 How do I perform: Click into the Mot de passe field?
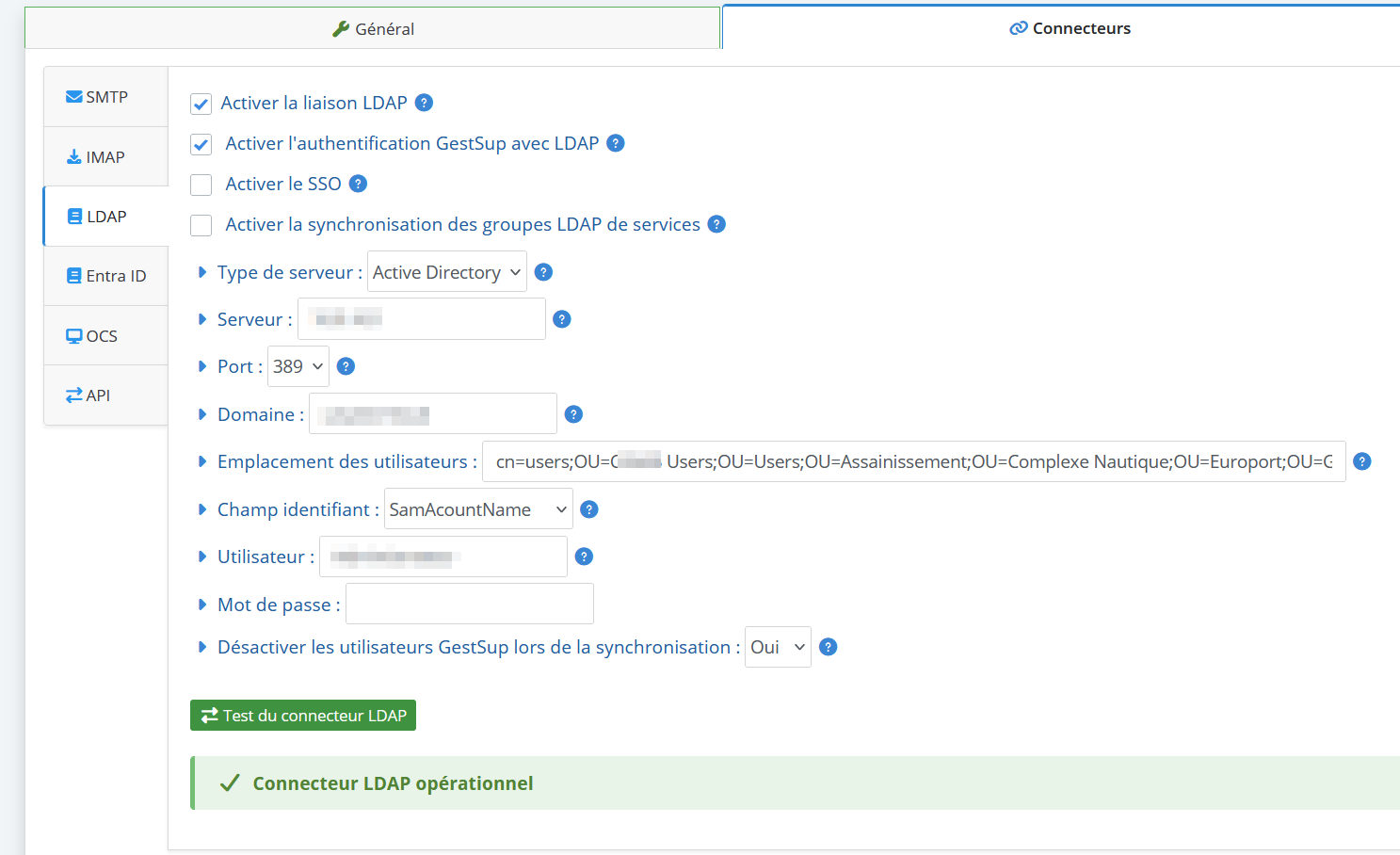(x=470, y=605)
